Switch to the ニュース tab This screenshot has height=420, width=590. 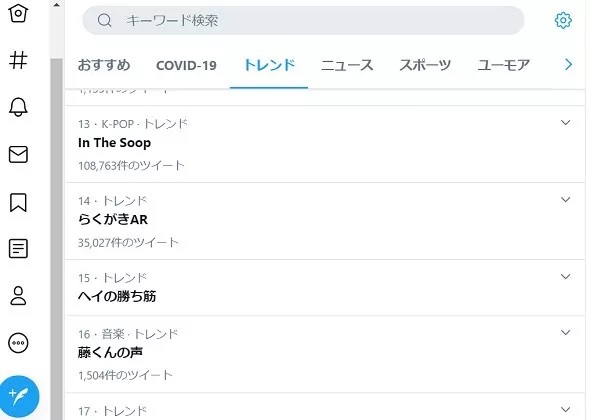point(347,65)
